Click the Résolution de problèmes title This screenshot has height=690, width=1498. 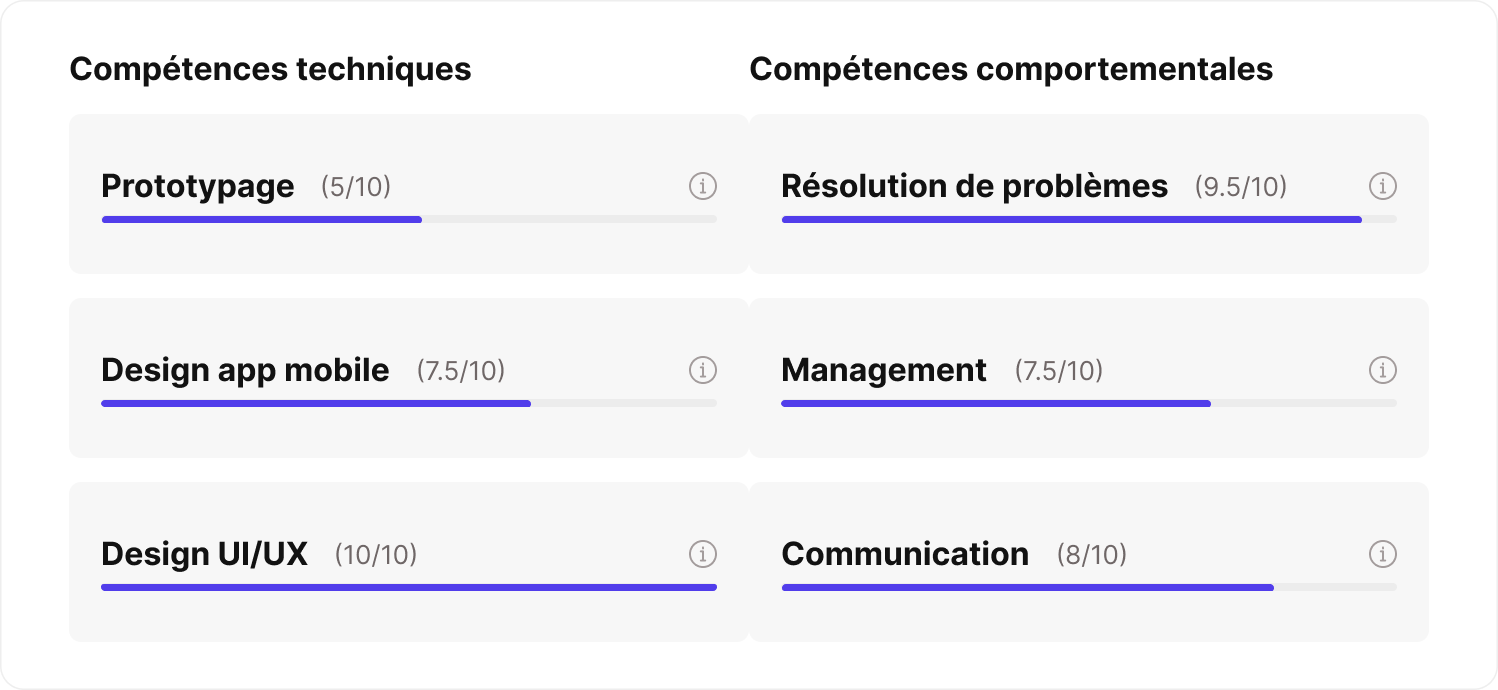click(x=975, y=186)
